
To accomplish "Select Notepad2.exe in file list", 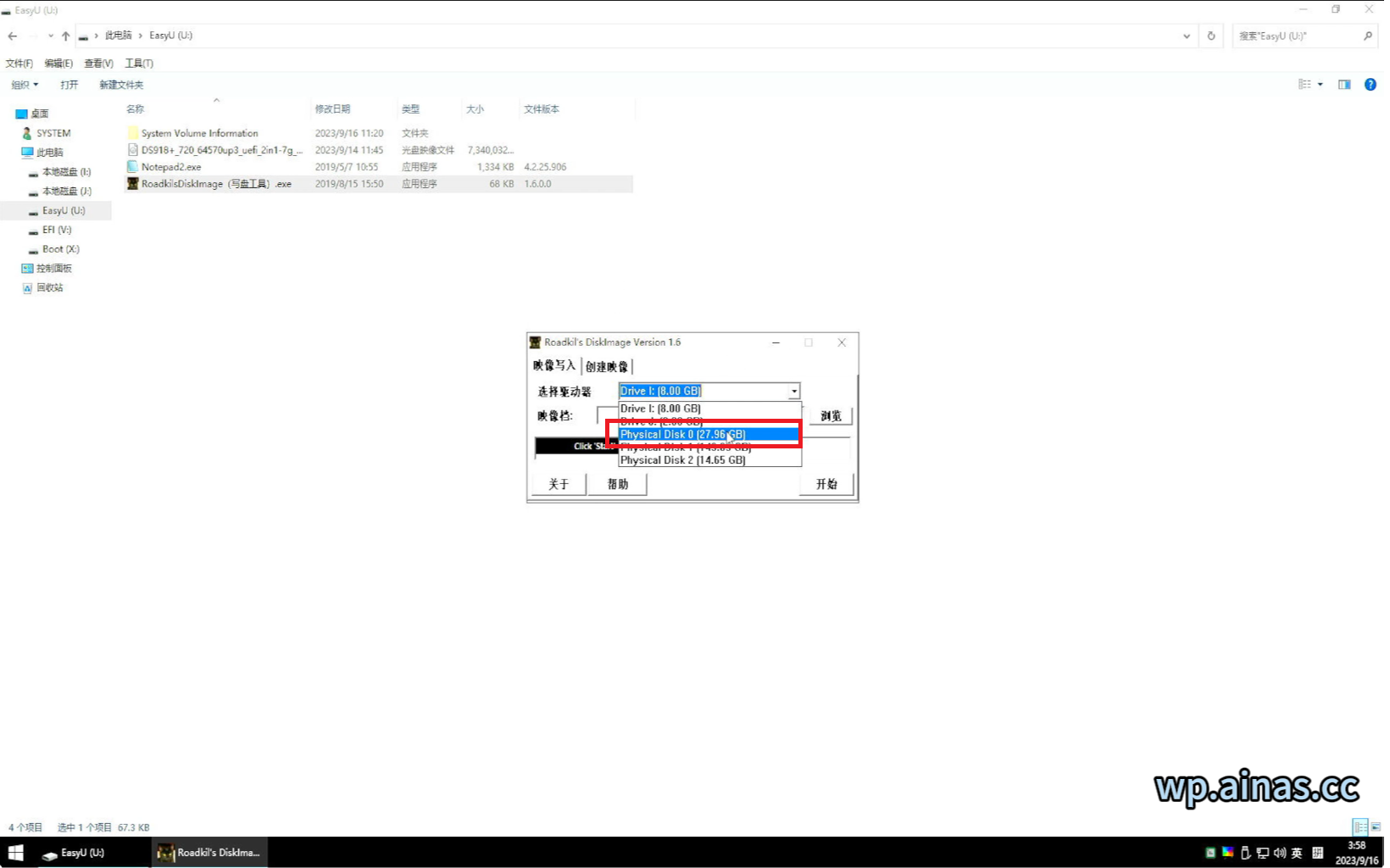I will [379, 167].
